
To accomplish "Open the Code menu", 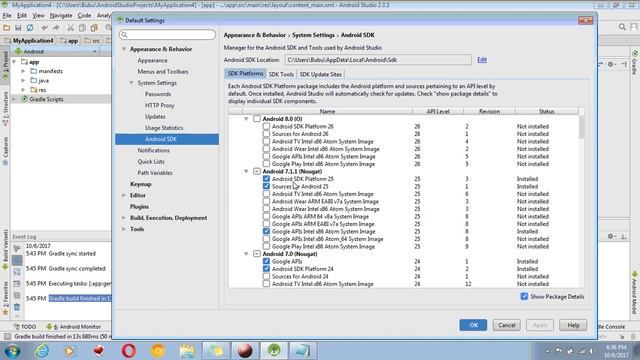I will click(84, 16).
